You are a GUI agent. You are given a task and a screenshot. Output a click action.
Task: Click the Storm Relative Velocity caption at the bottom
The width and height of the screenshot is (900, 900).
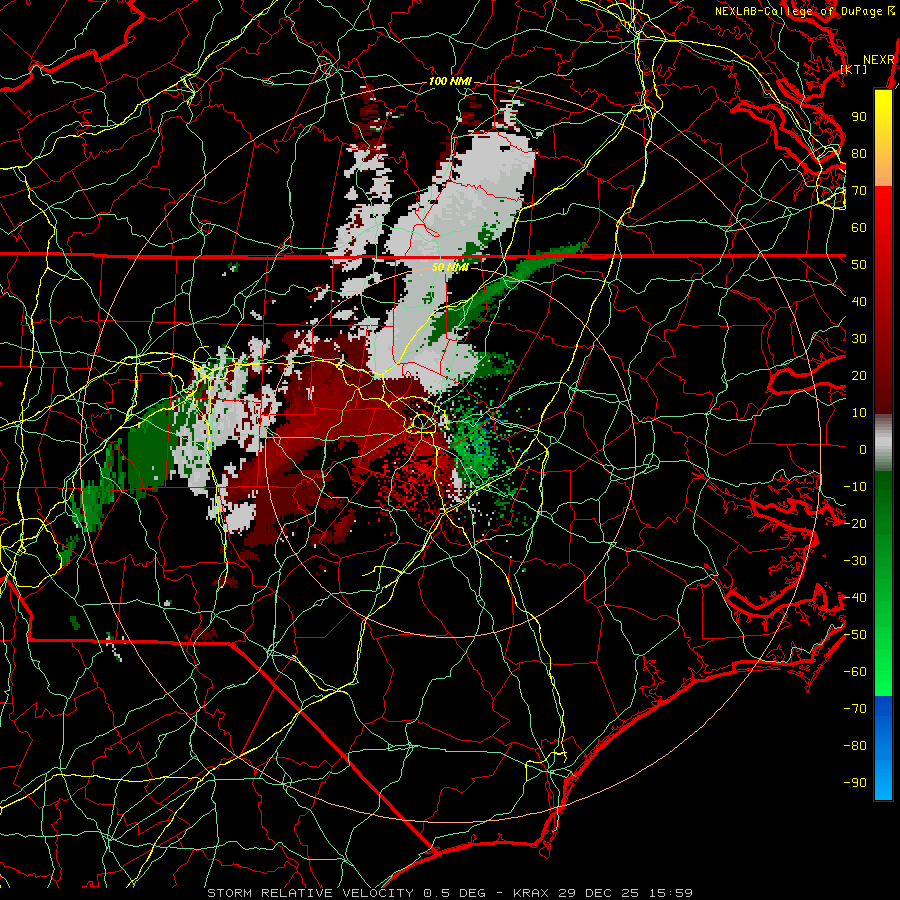click(x=449, y=893)
